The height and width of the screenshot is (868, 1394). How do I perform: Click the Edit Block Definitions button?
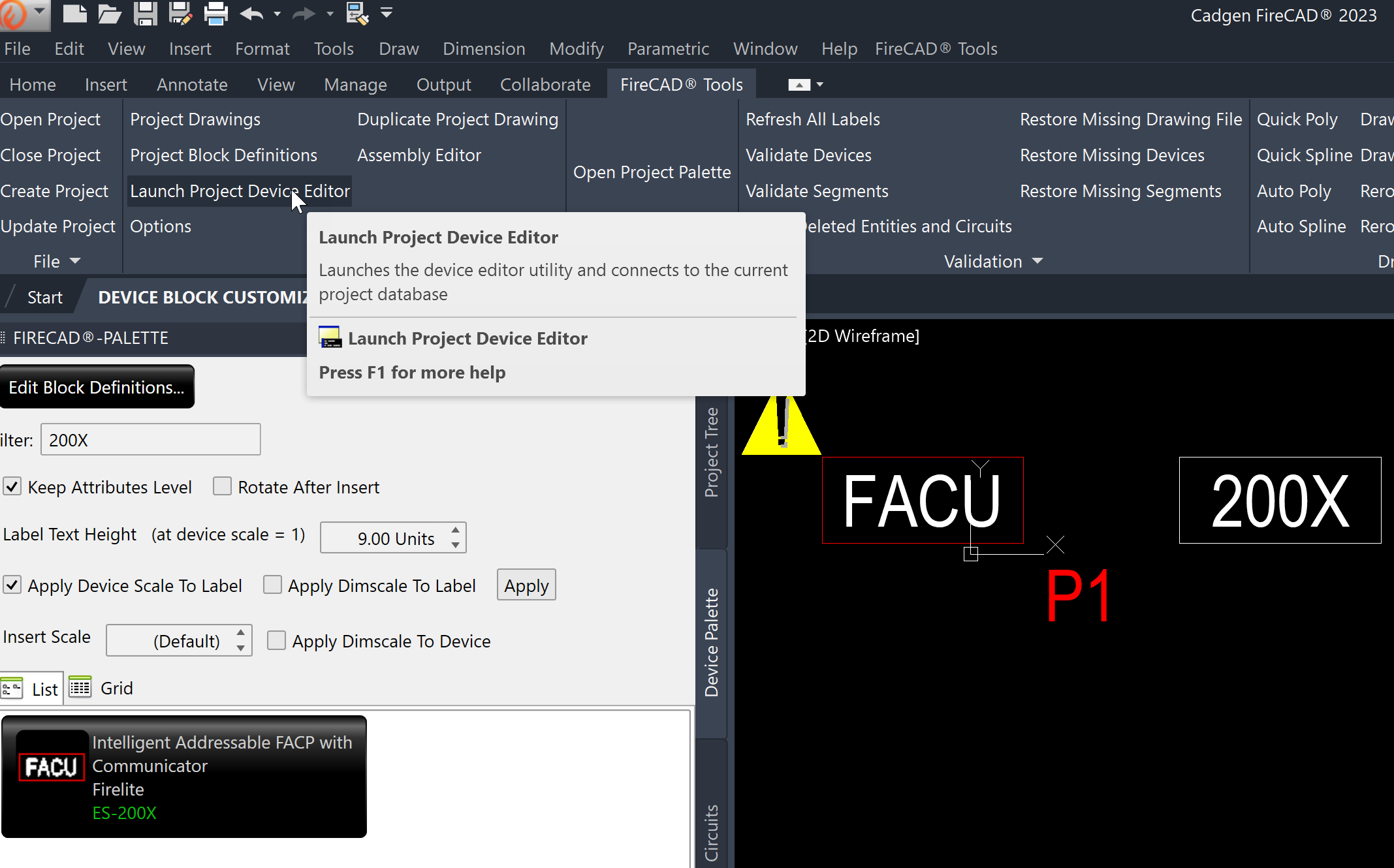coord(97,387)
